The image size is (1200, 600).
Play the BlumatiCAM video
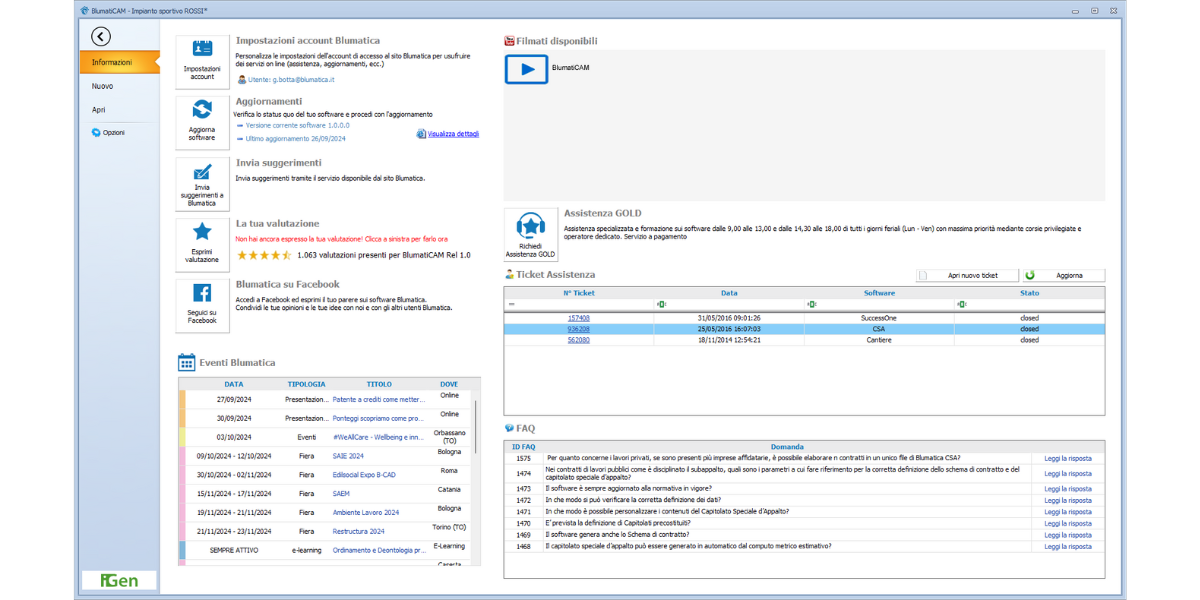click(x=526, y=68)
